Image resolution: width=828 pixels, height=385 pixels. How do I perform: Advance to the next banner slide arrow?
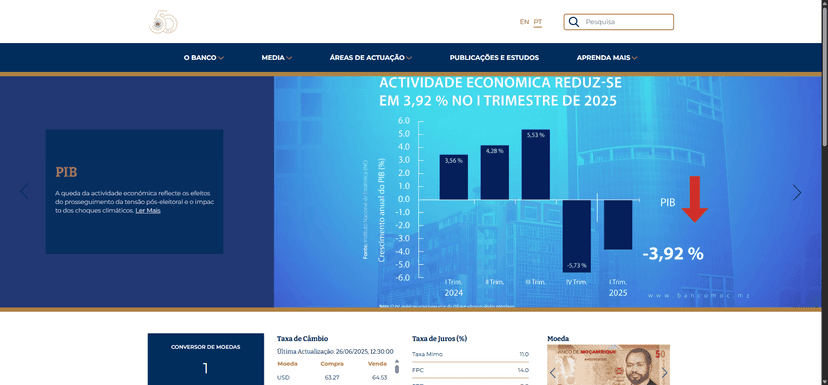(797, 192)
